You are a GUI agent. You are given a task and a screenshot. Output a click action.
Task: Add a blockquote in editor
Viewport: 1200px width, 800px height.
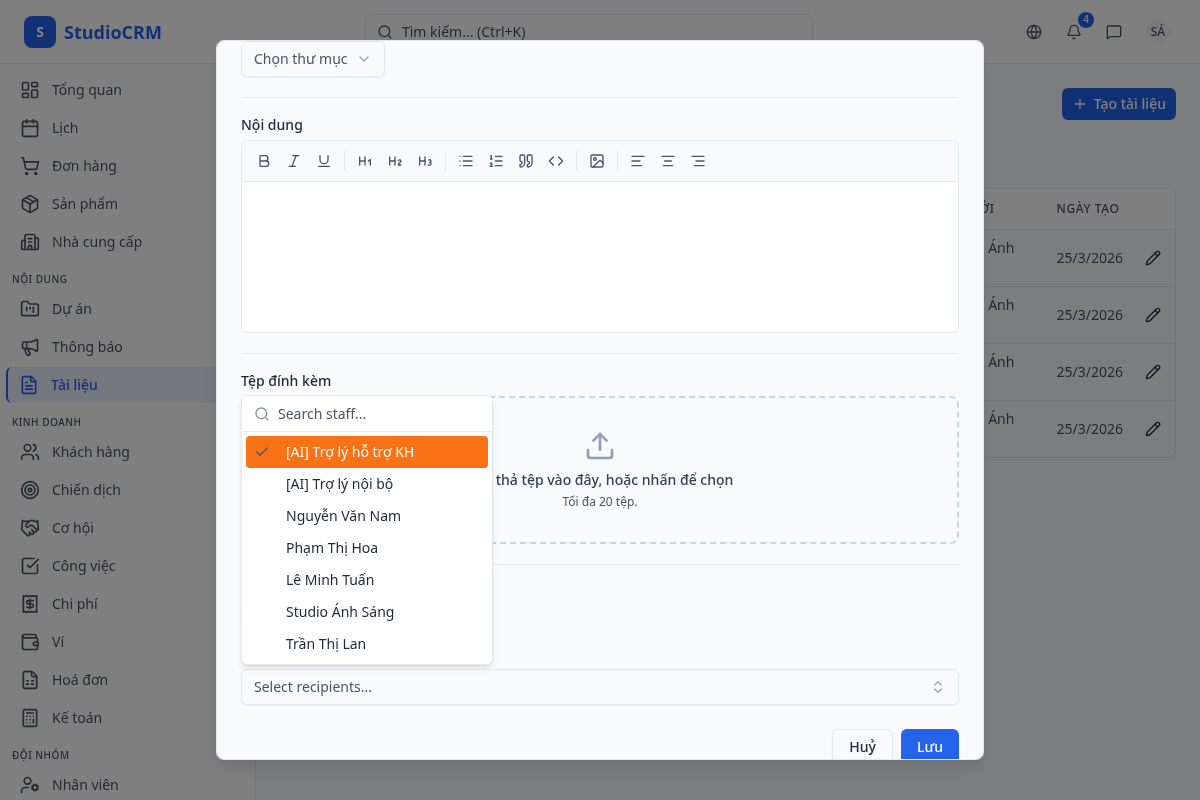526,161
